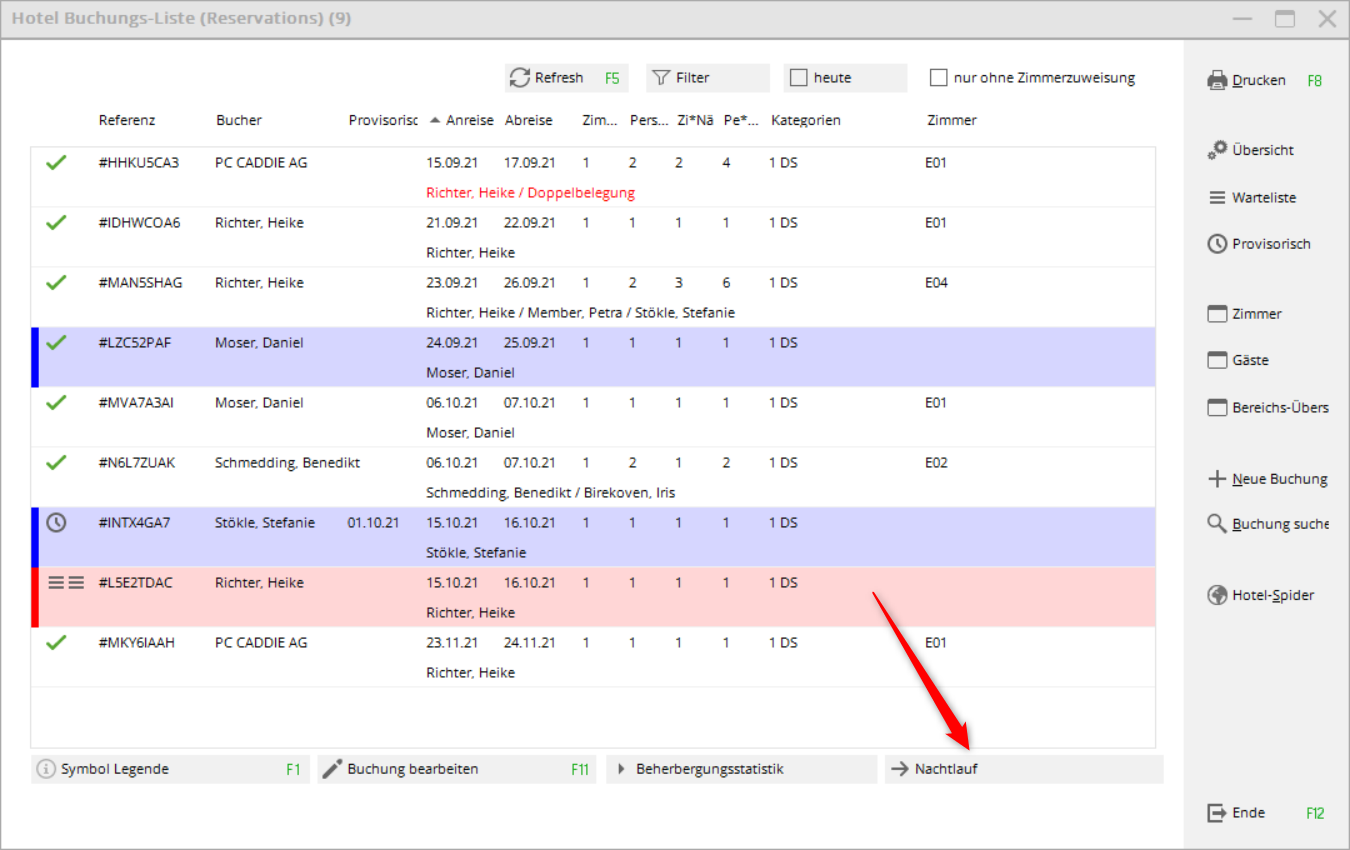Open the Zimmer view in sidebar
The height and width of the screenshot is (850, 1350).
tap(1257, 314)
